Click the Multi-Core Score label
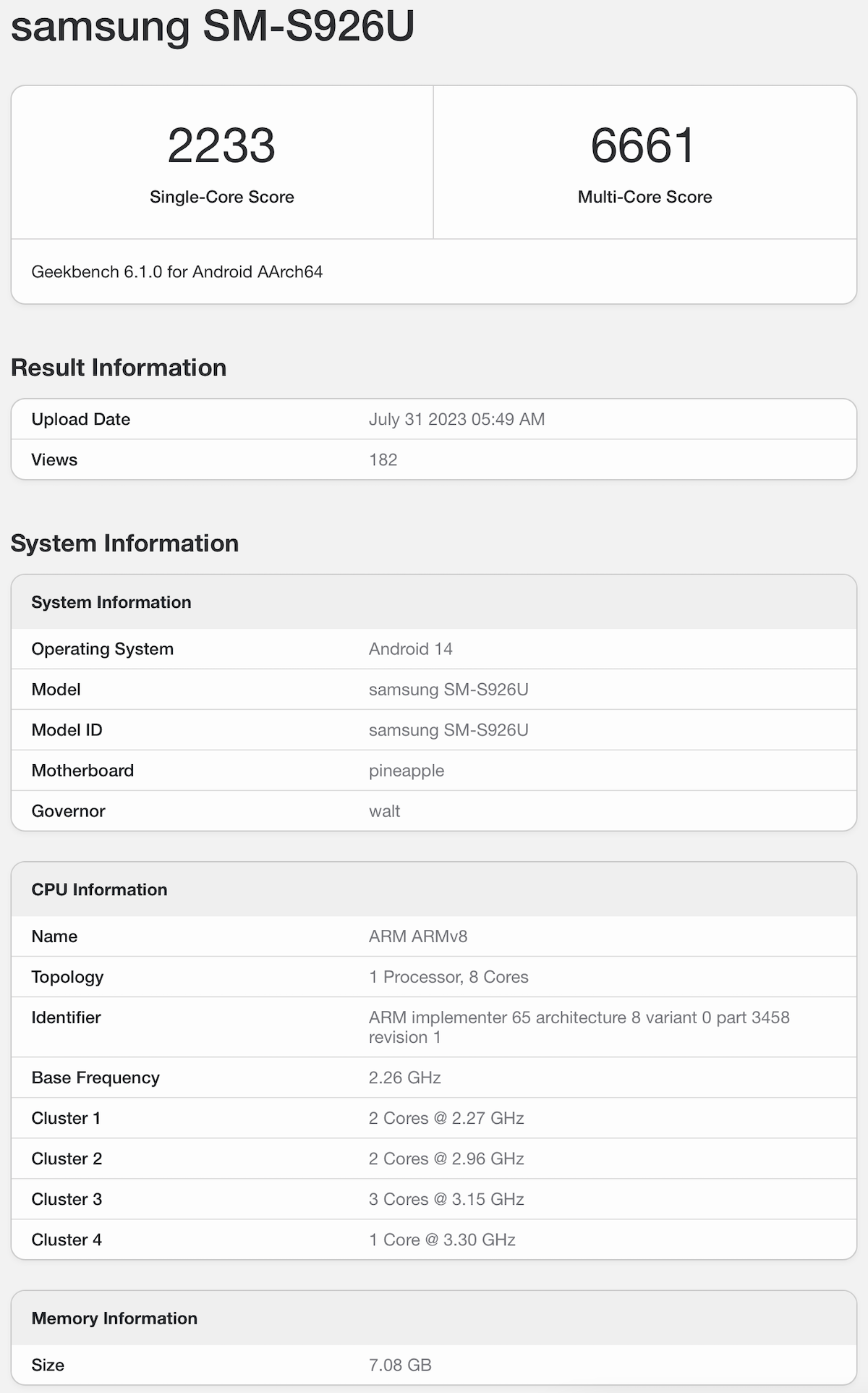 click(644, 197)
